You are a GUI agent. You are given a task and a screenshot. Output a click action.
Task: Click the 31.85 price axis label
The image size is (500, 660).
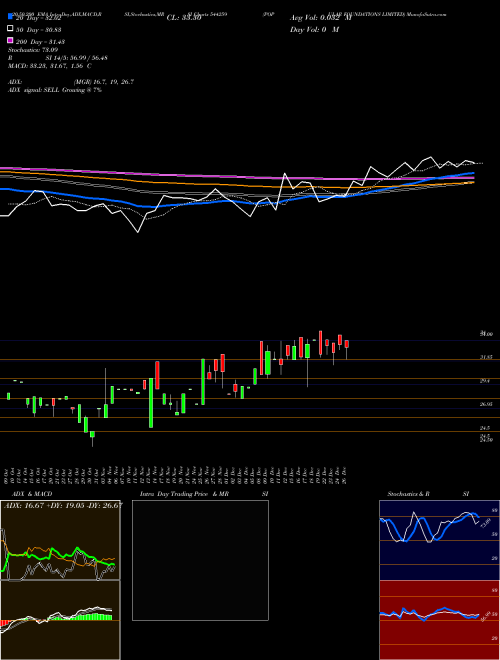pyautogui.click(x=486, y=357)
